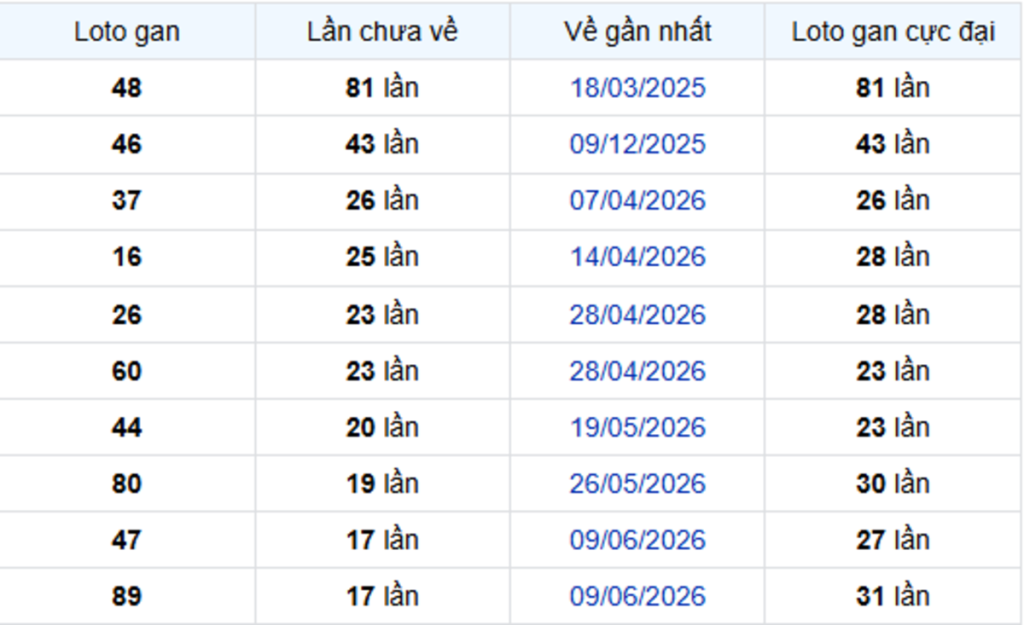1024x625 pixels.
Task: Click "43 lần" under Lần chưa về for loto 46
Action: click(382, 144)
